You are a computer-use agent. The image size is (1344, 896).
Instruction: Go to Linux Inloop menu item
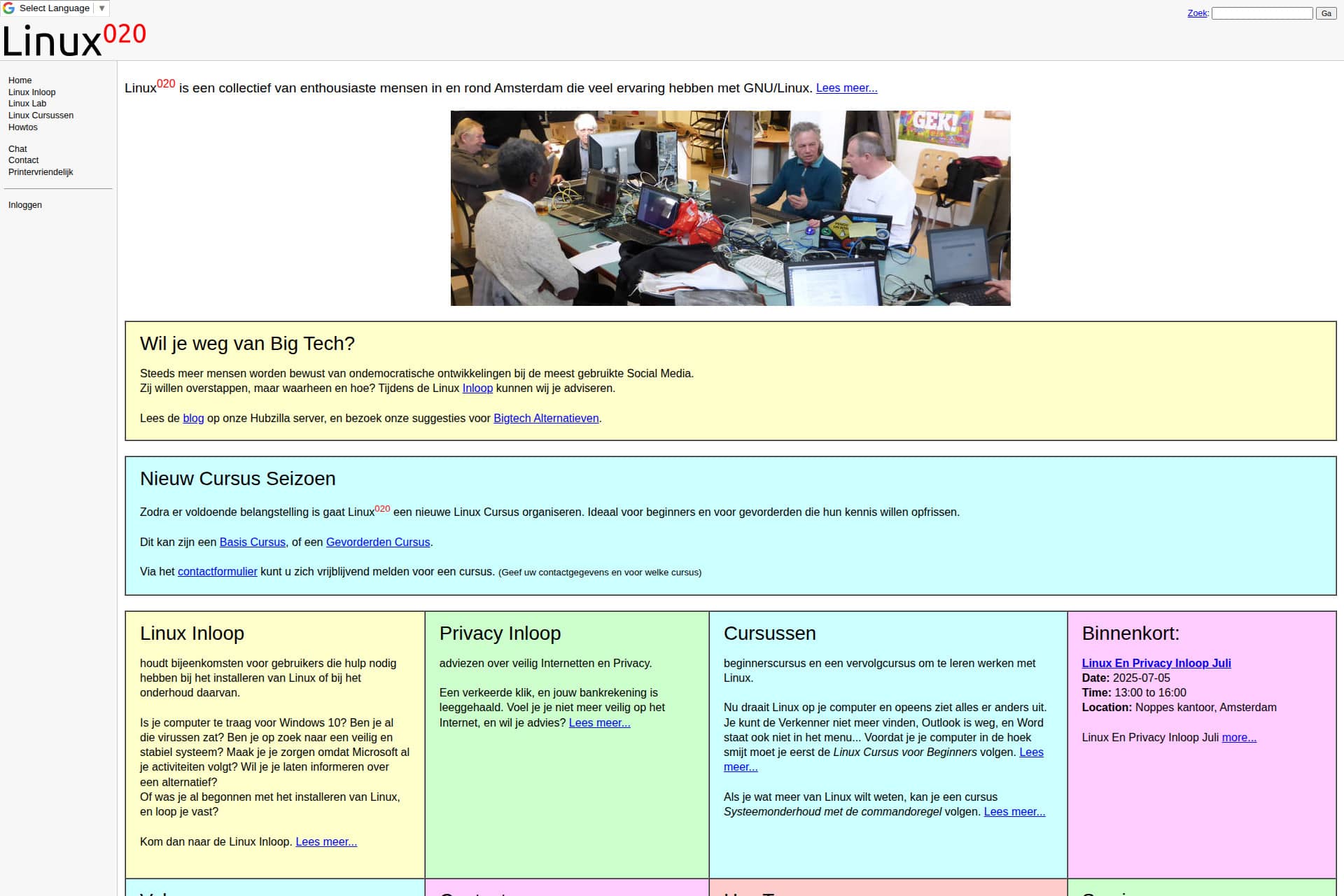31,92
